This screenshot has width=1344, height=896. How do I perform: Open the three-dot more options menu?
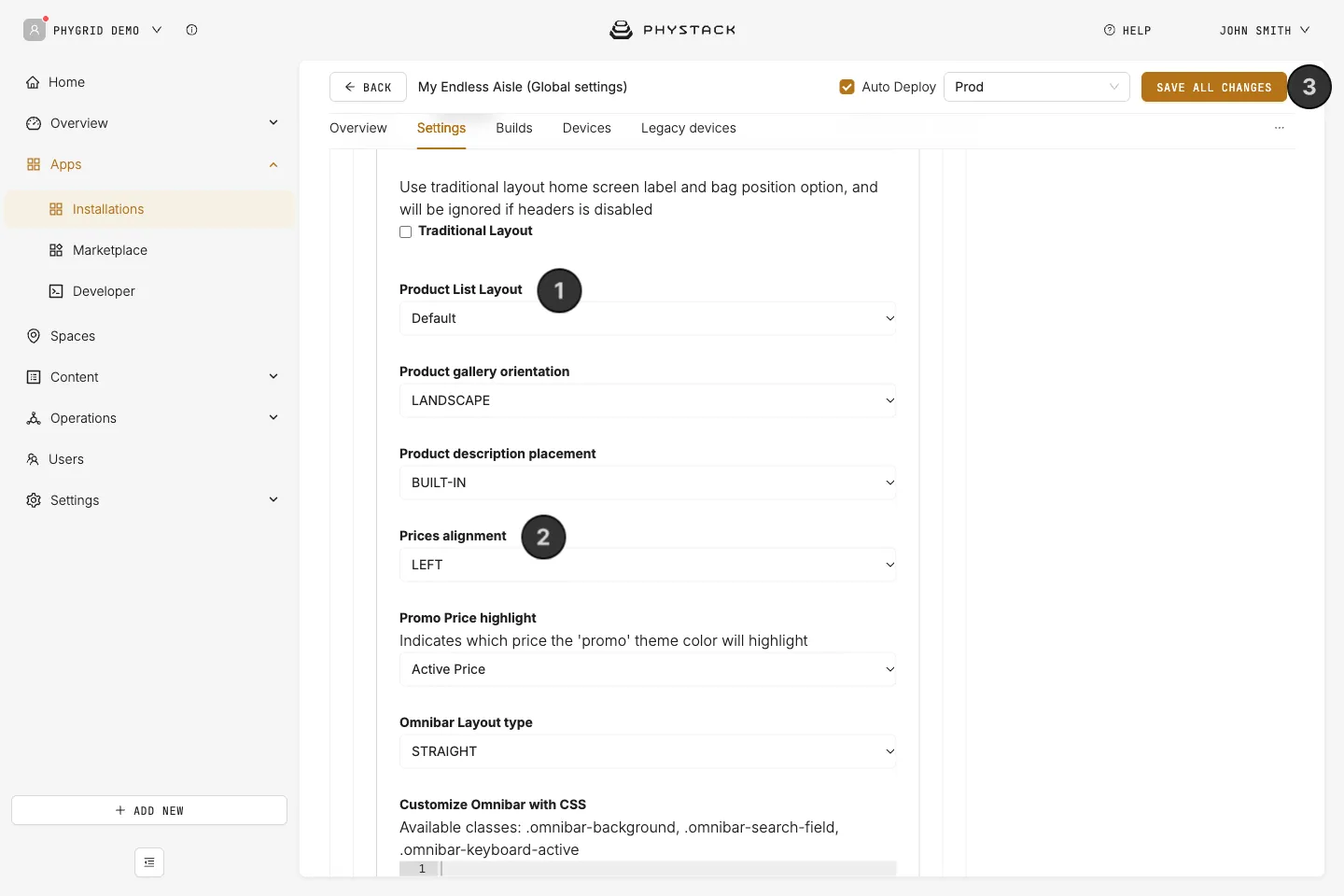pos(1280,128)
